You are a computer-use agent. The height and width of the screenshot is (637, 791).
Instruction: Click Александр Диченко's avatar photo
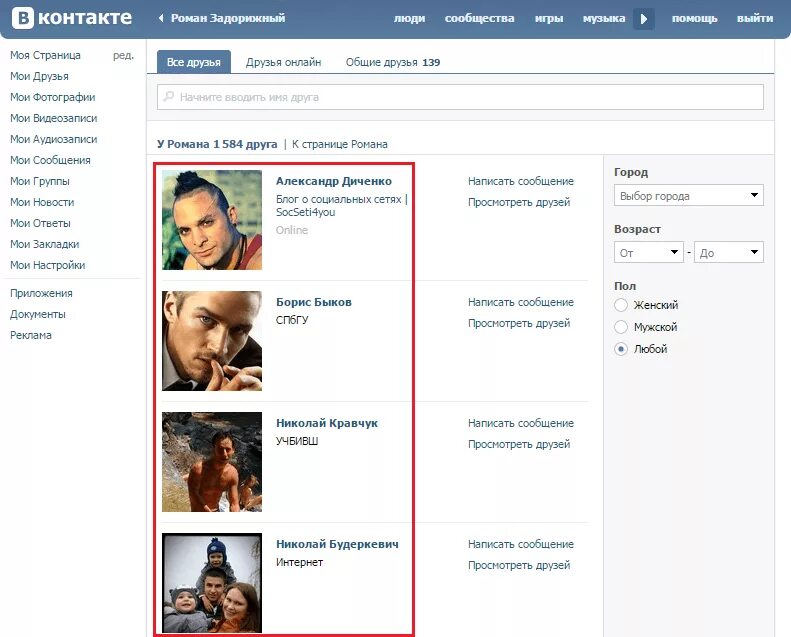coord(212,220)
